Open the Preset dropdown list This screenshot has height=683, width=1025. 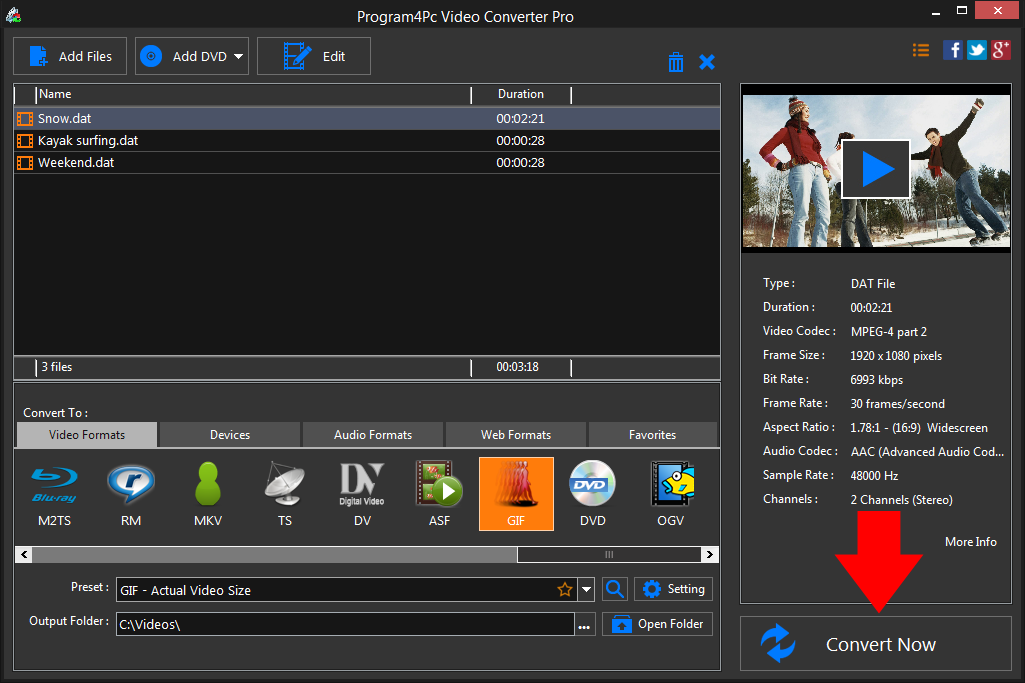586,590
